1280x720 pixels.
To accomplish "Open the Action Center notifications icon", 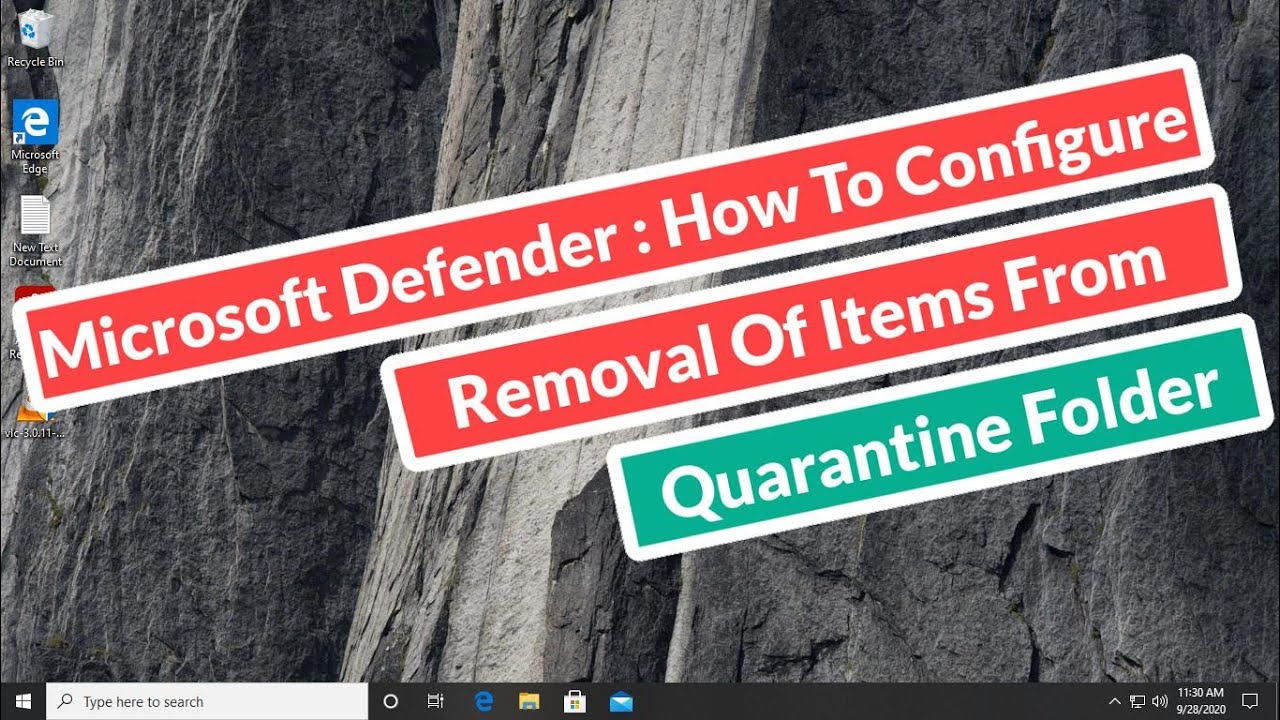I will click(1250, 701).
